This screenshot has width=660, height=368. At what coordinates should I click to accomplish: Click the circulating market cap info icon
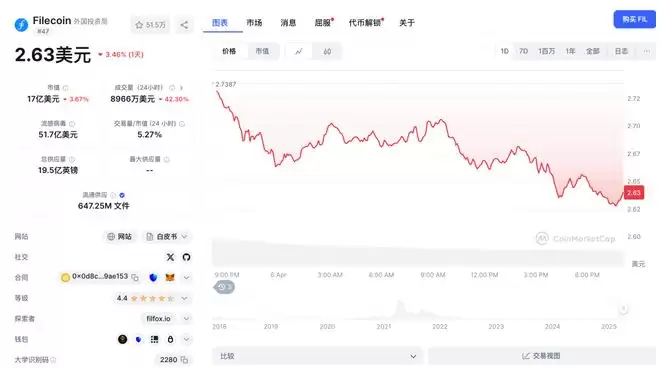pos(72,124)
